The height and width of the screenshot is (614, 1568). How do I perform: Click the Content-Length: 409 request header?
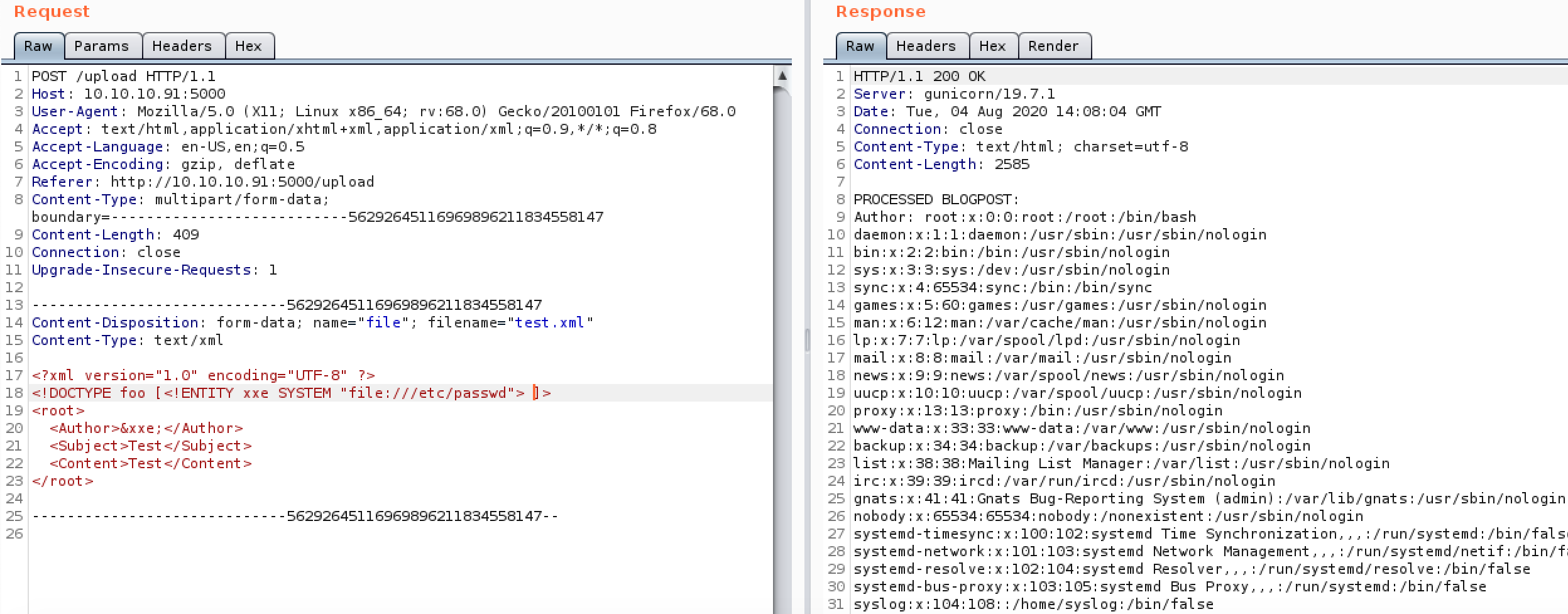pos(115,234)
